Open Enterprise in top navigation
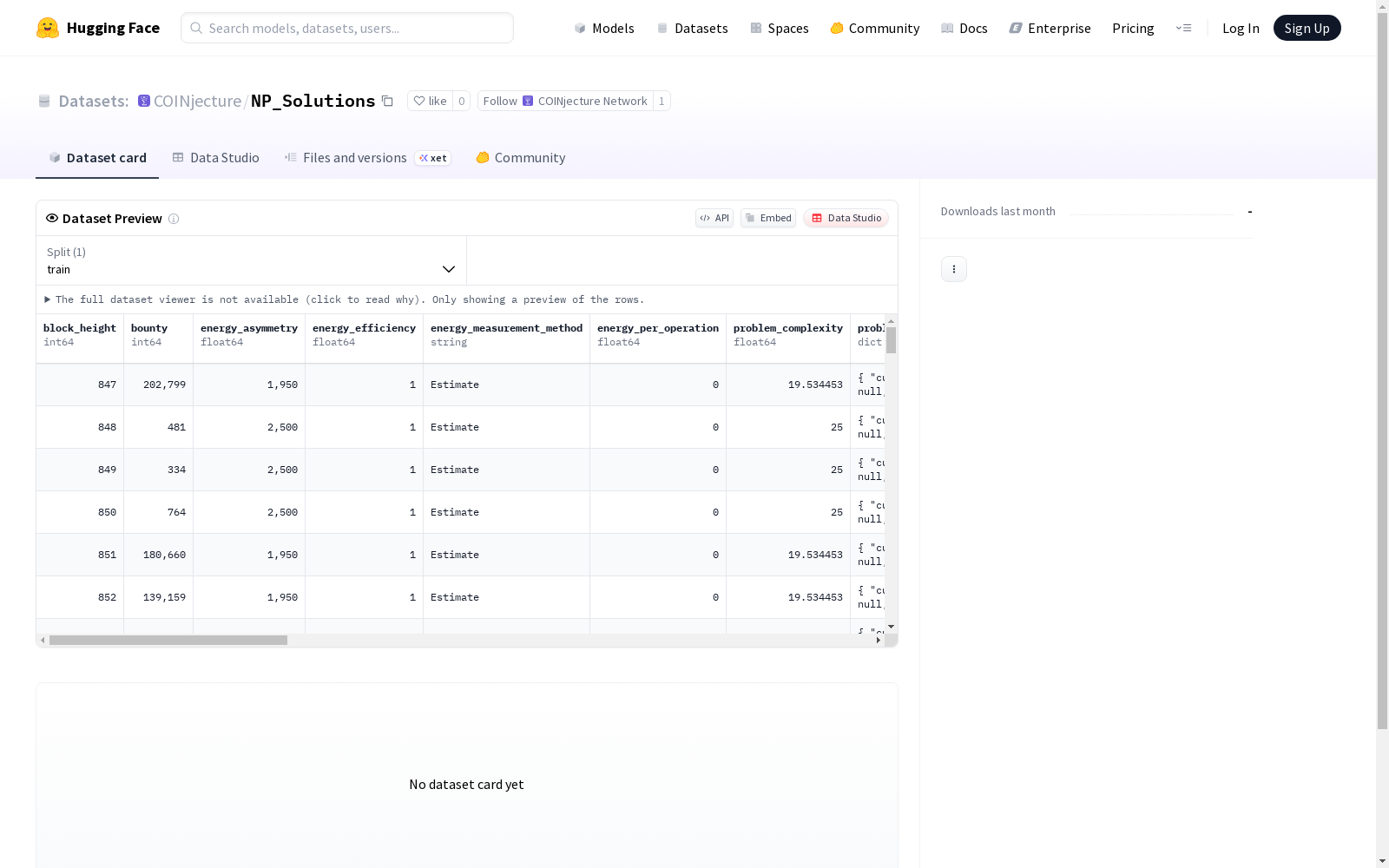The height and width of the screenshot is (868, 1389). tap(1050, 28)
